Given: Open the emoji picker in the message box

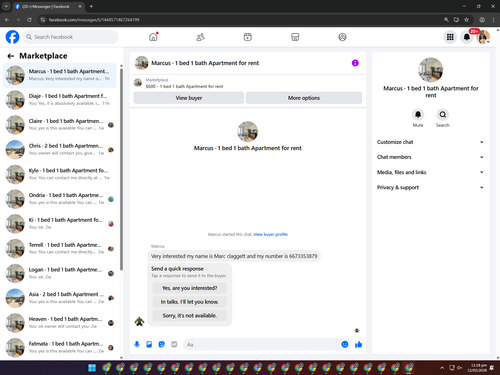Looking at the screenshot, I should tap(345, 344).
